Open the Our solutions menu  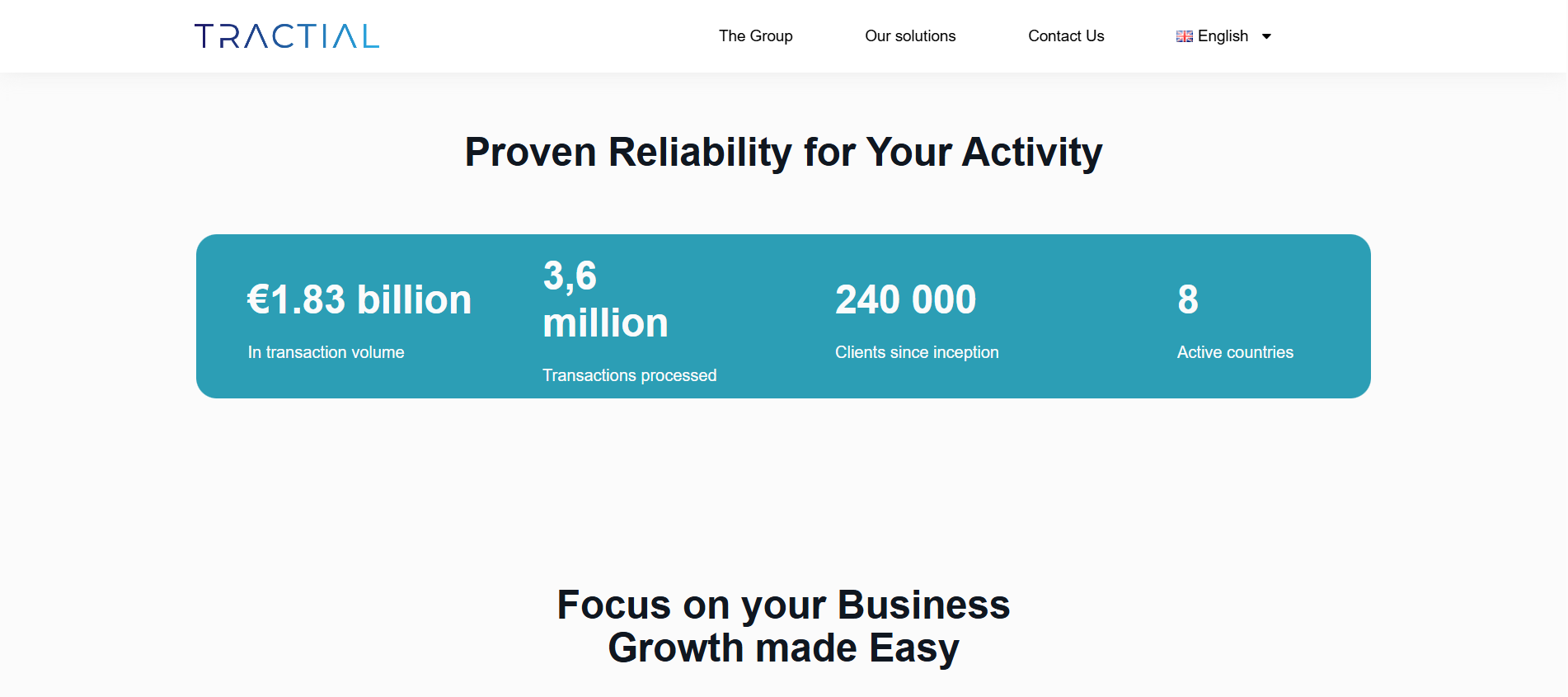tap(910, 36)
